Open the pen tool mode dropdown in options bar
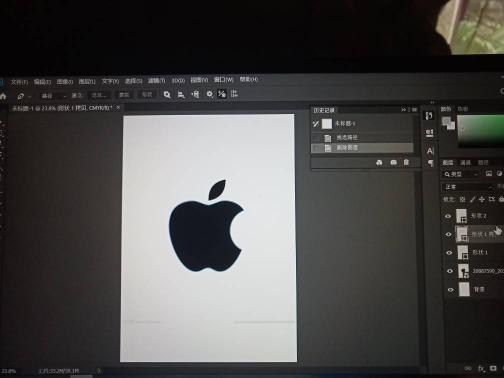504x378 pixels. pos(53,96)
